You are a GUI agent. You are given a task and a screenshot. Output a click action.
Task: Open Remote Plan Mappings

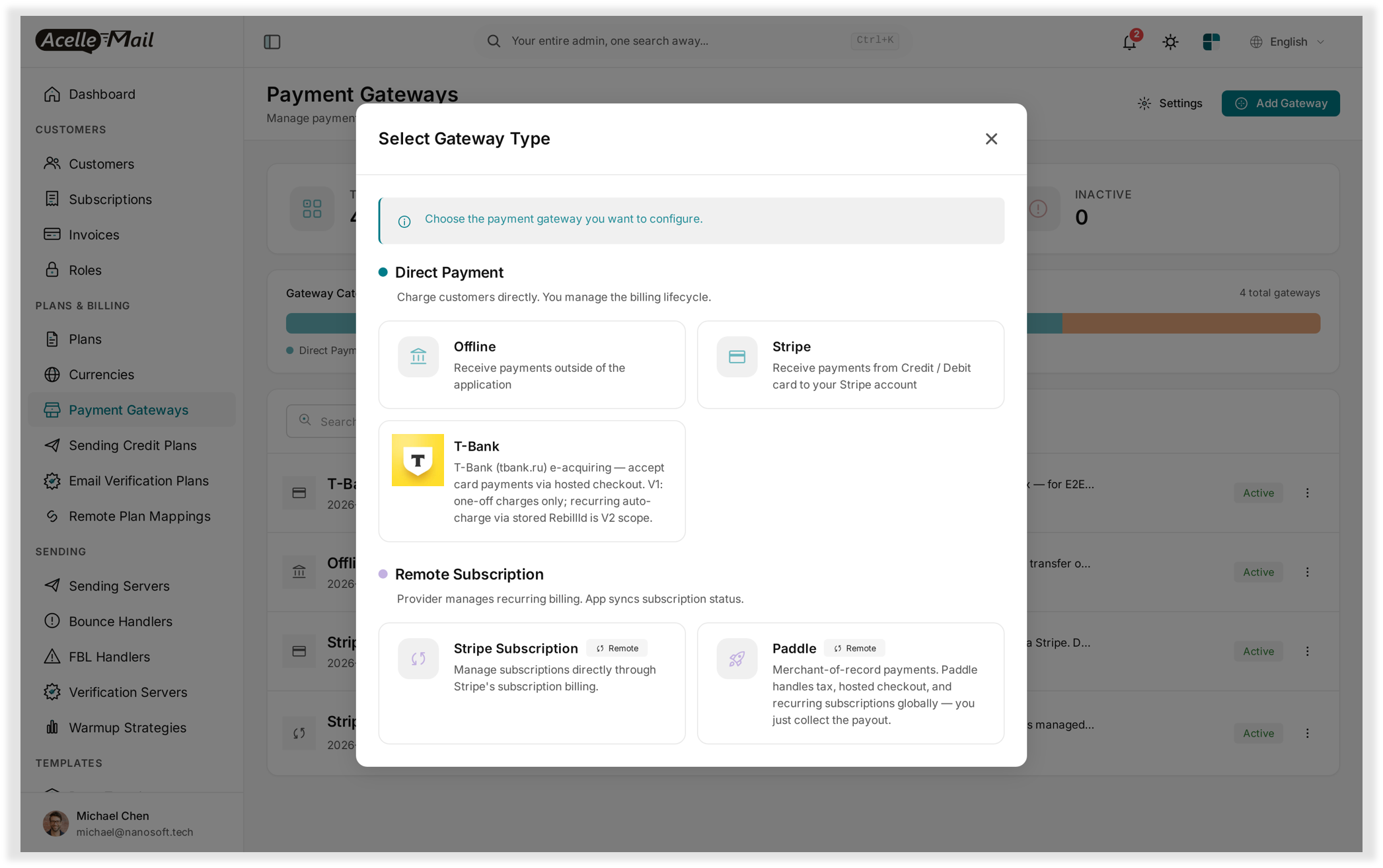click(131, 517)
